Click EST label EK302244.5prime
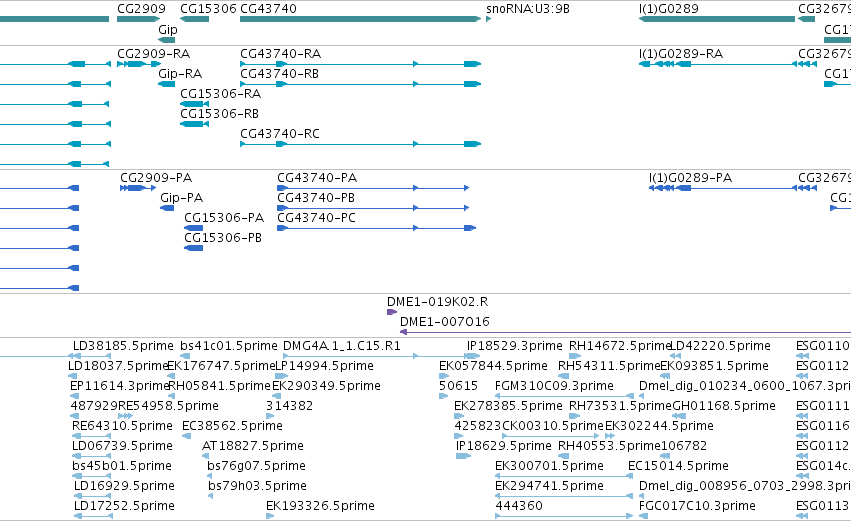 [659, 427]
